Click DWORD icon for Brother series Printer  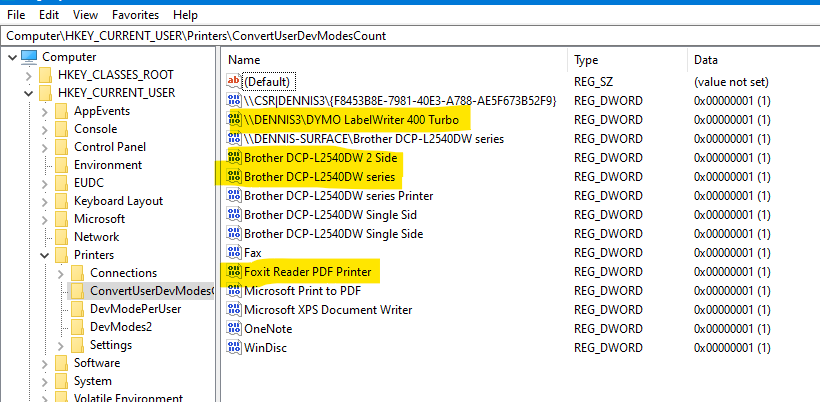pos(233,196)
